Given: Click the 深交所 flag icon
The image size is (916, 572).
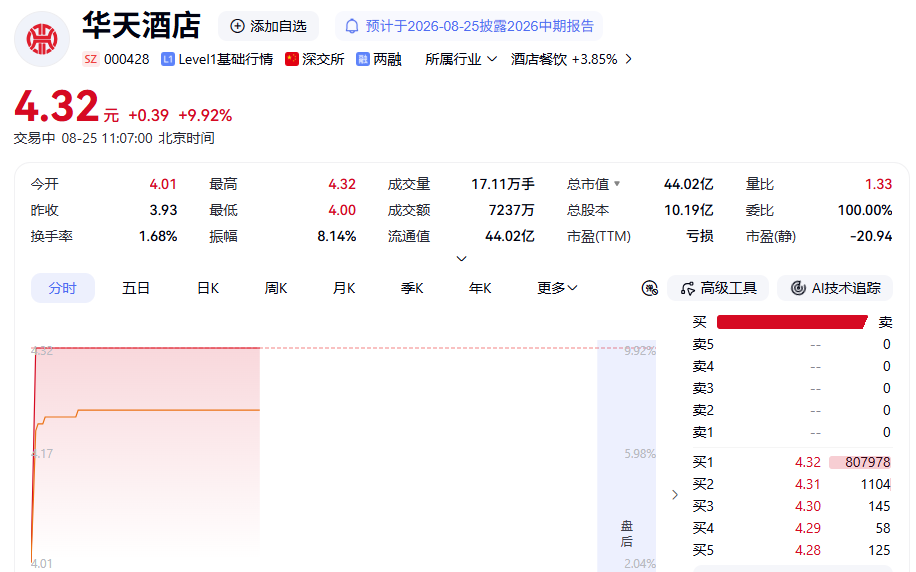Looking at the screenshot, I should pos(292,59).
